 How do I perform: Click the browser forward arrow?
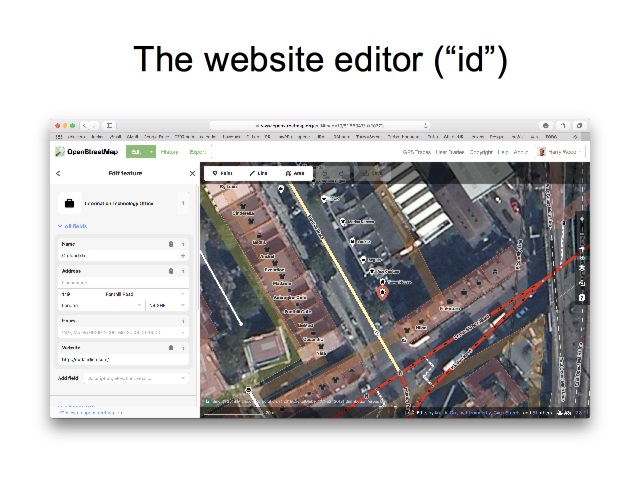click(94, 126)
